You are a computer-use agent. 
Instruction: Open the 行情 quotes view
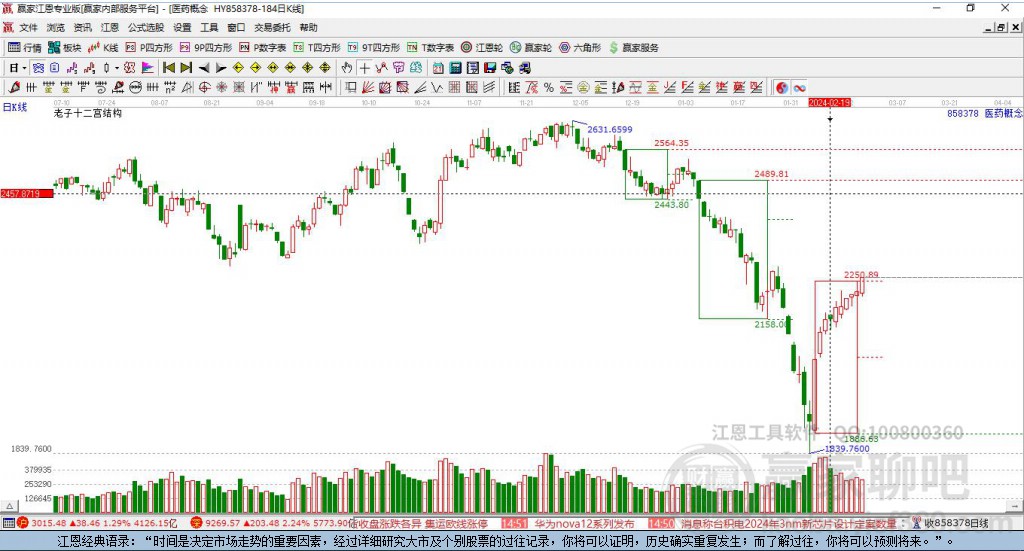tap(24, 48)
